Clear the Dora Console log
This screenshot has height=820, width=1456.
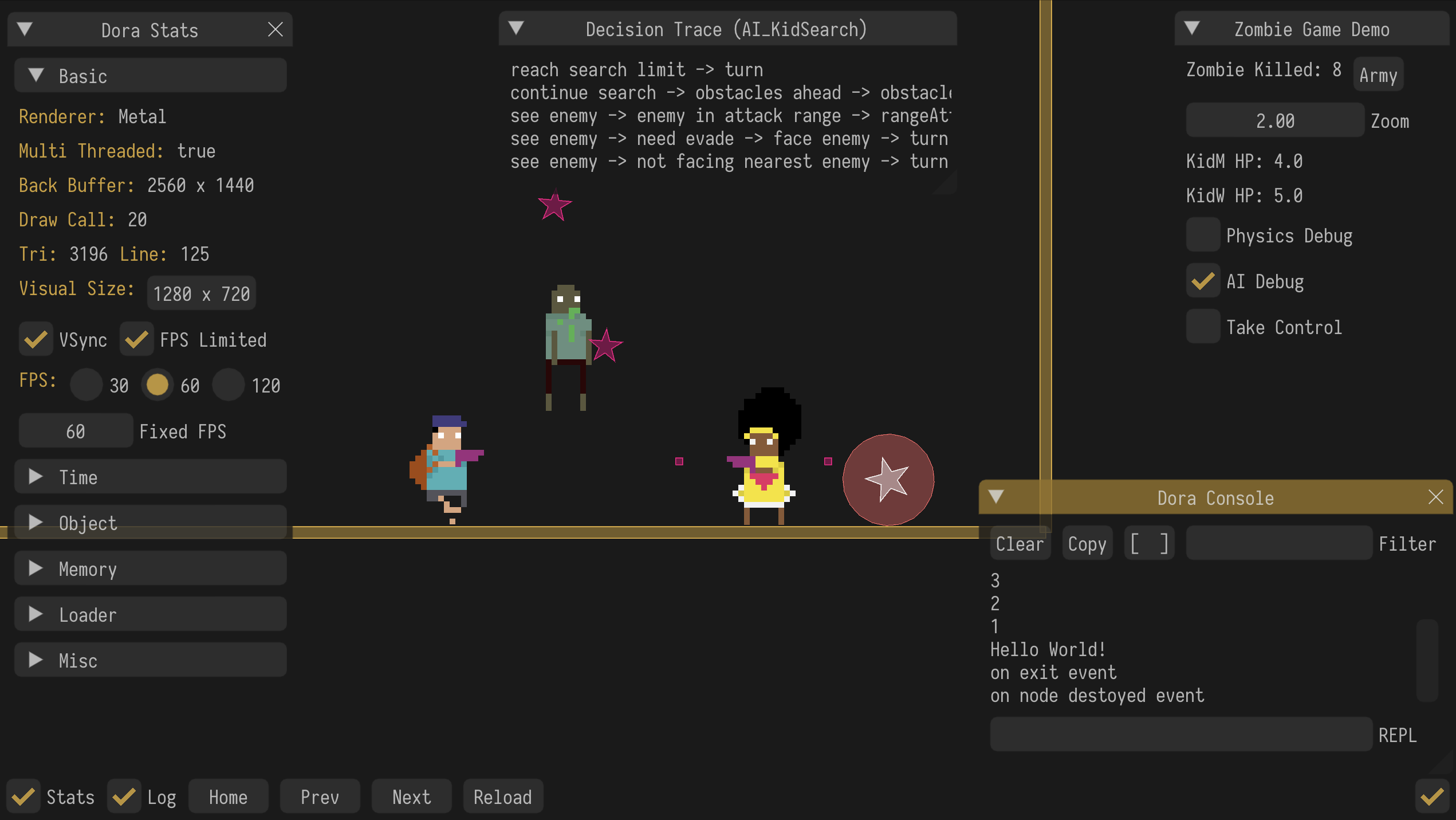coord(1020,543)
